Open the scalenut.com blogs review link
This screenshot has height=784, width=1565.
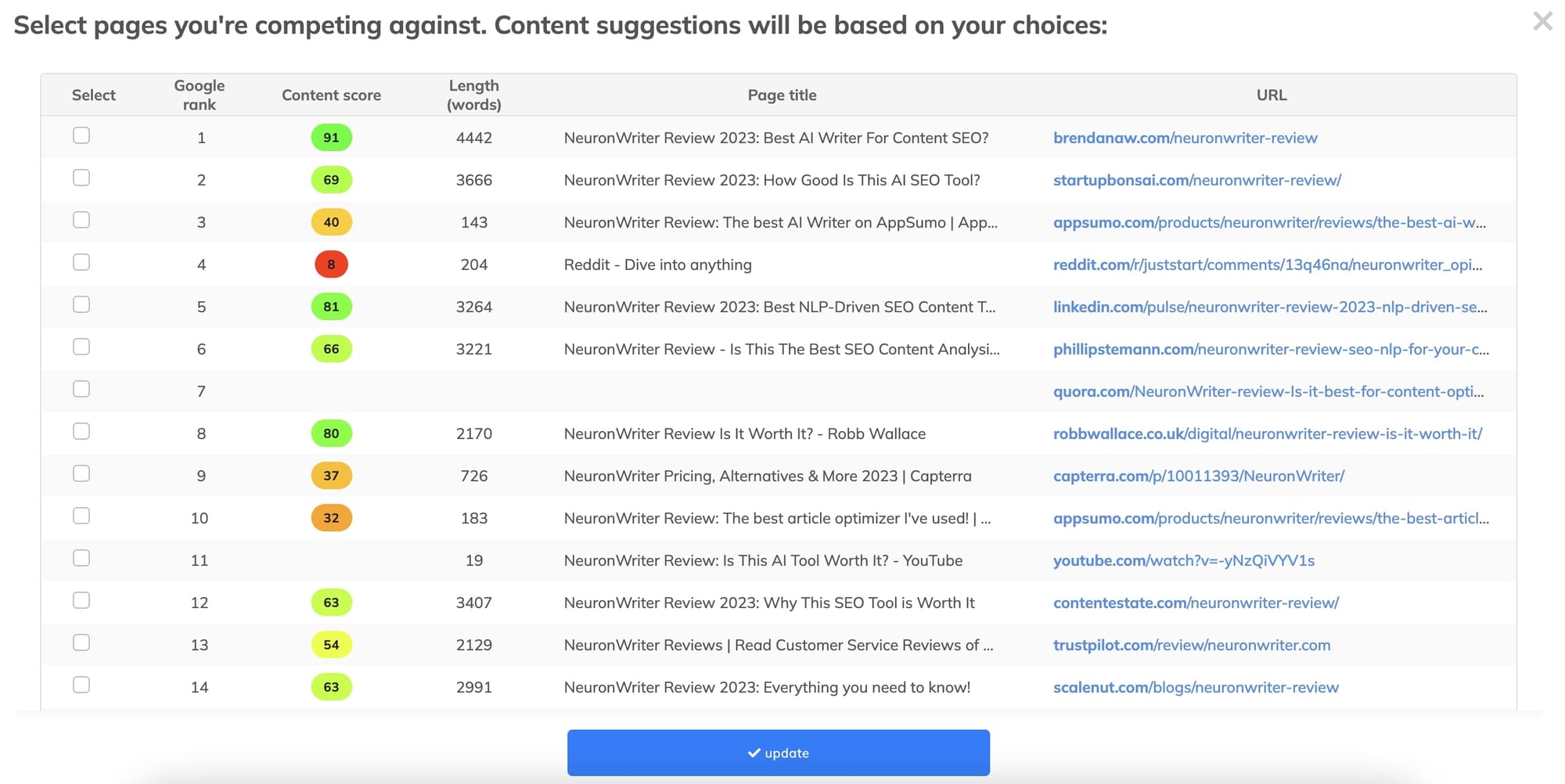tap(1196, 687)
